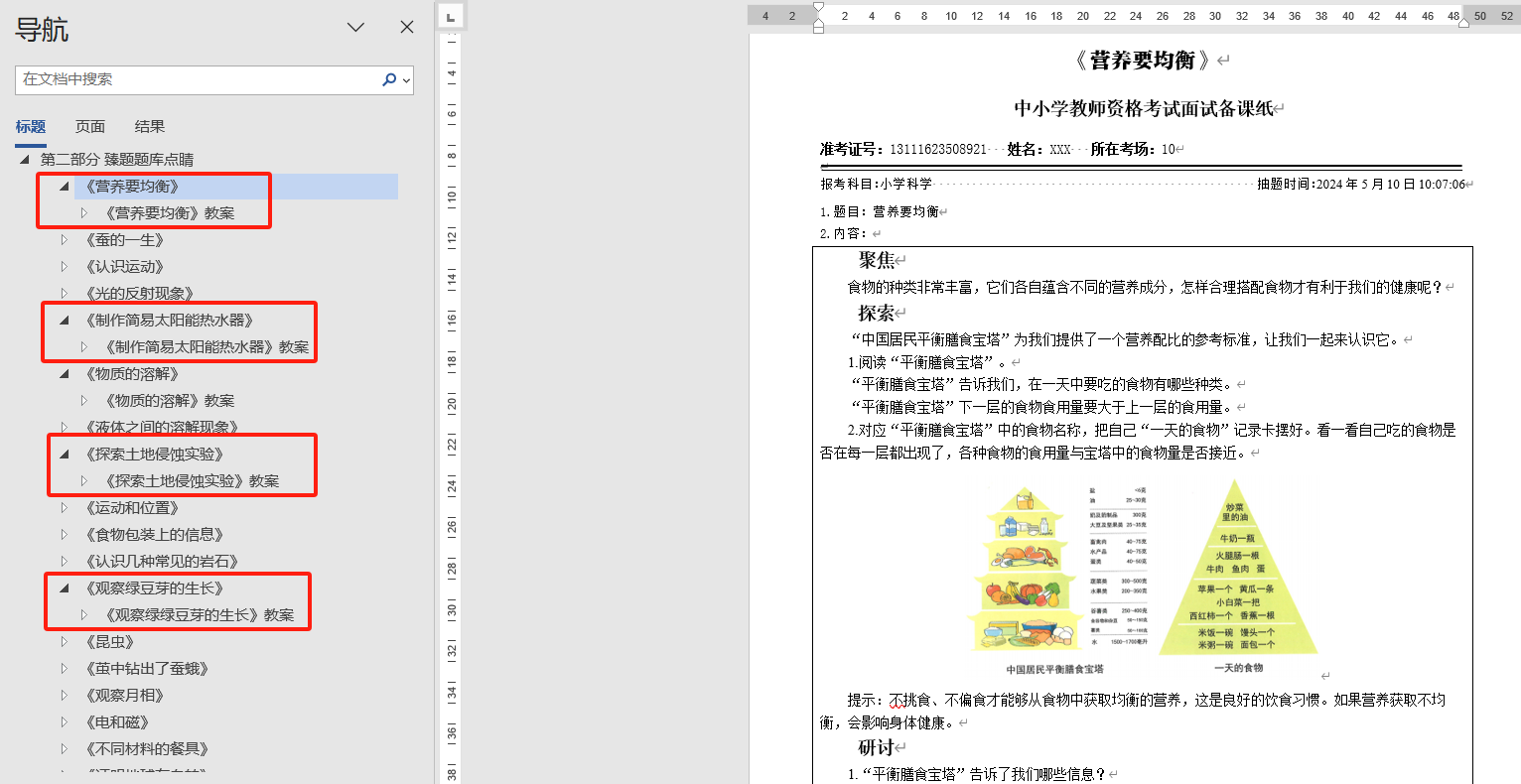Select the 标题 tab
The width and height of the screenshot is (1521, 784).
tap(31, 126)
